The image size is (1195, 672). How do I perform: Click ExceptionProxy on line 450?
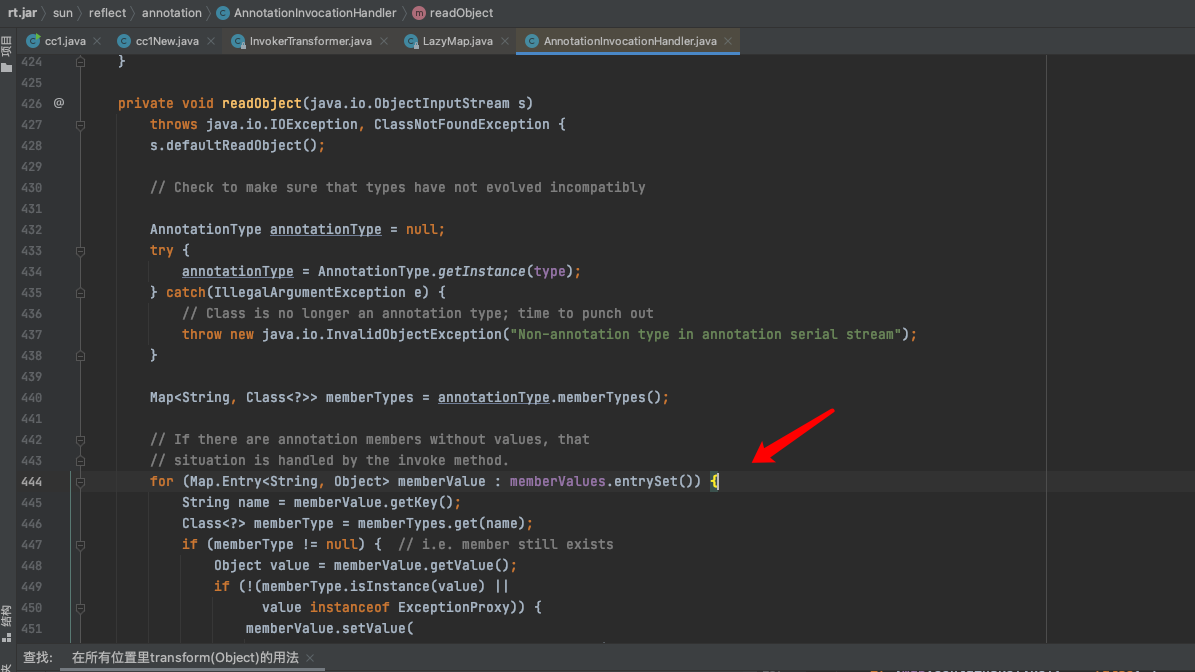click(x=453, y=607)
